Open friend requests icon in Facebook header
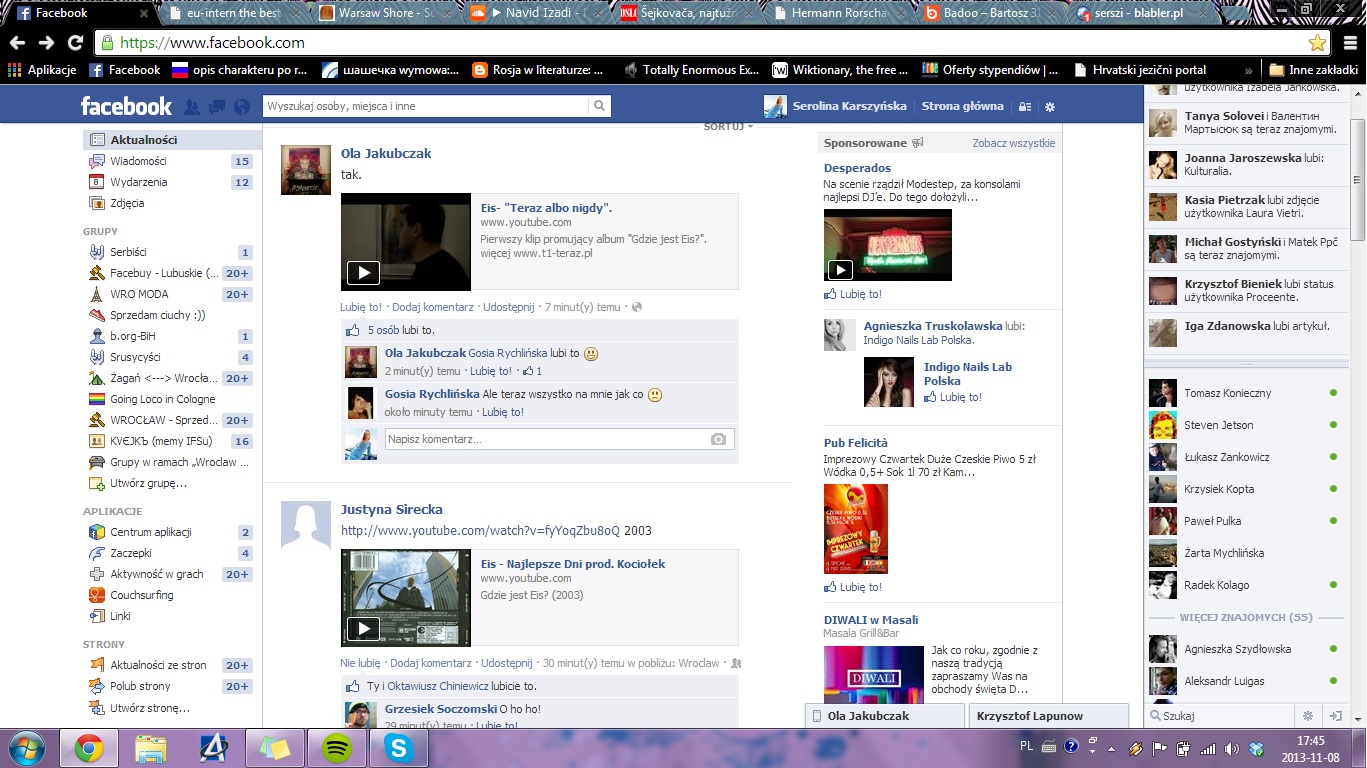Viewport: 1367px width, 768px height. coord(192,107)
